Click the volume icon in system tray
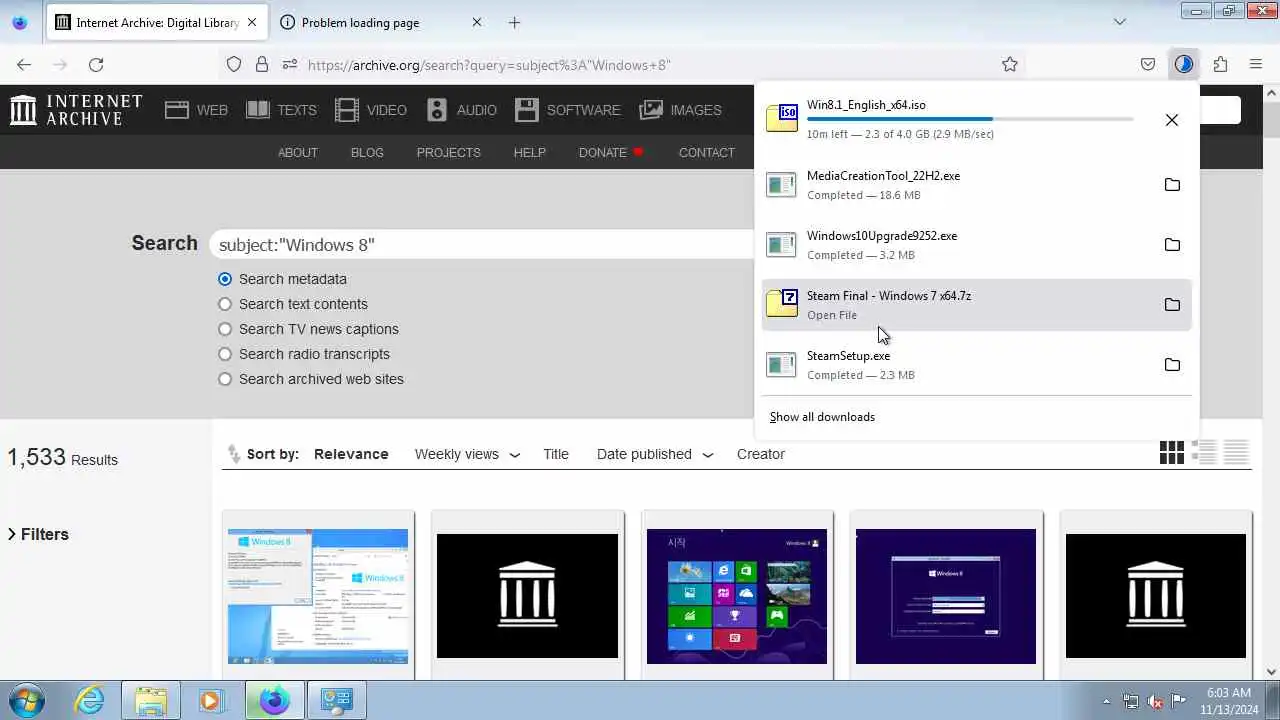The image size is (1280, 720). tap(1155, 701)
